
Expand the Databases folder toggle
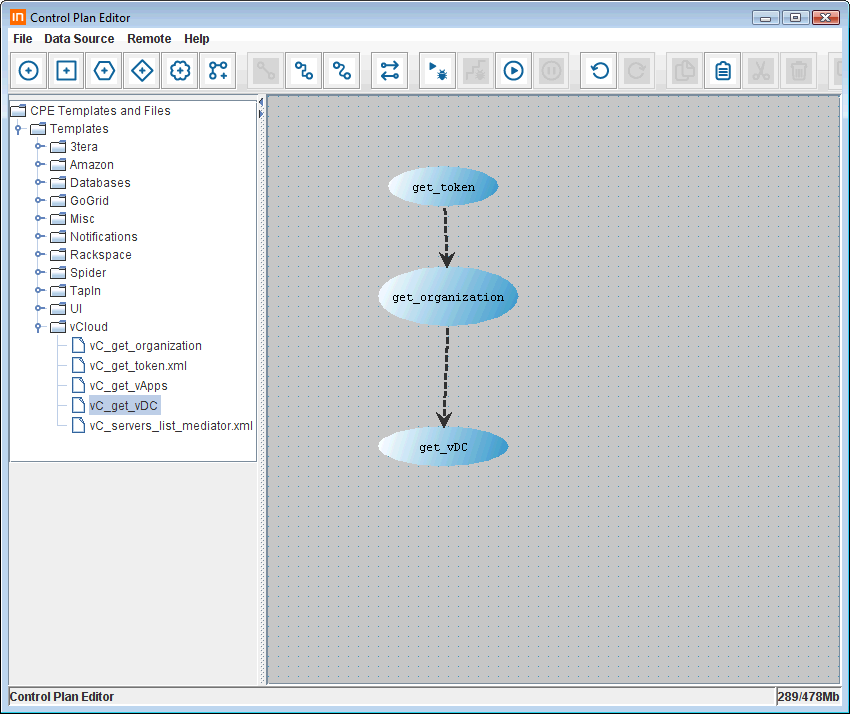[38, 182]
